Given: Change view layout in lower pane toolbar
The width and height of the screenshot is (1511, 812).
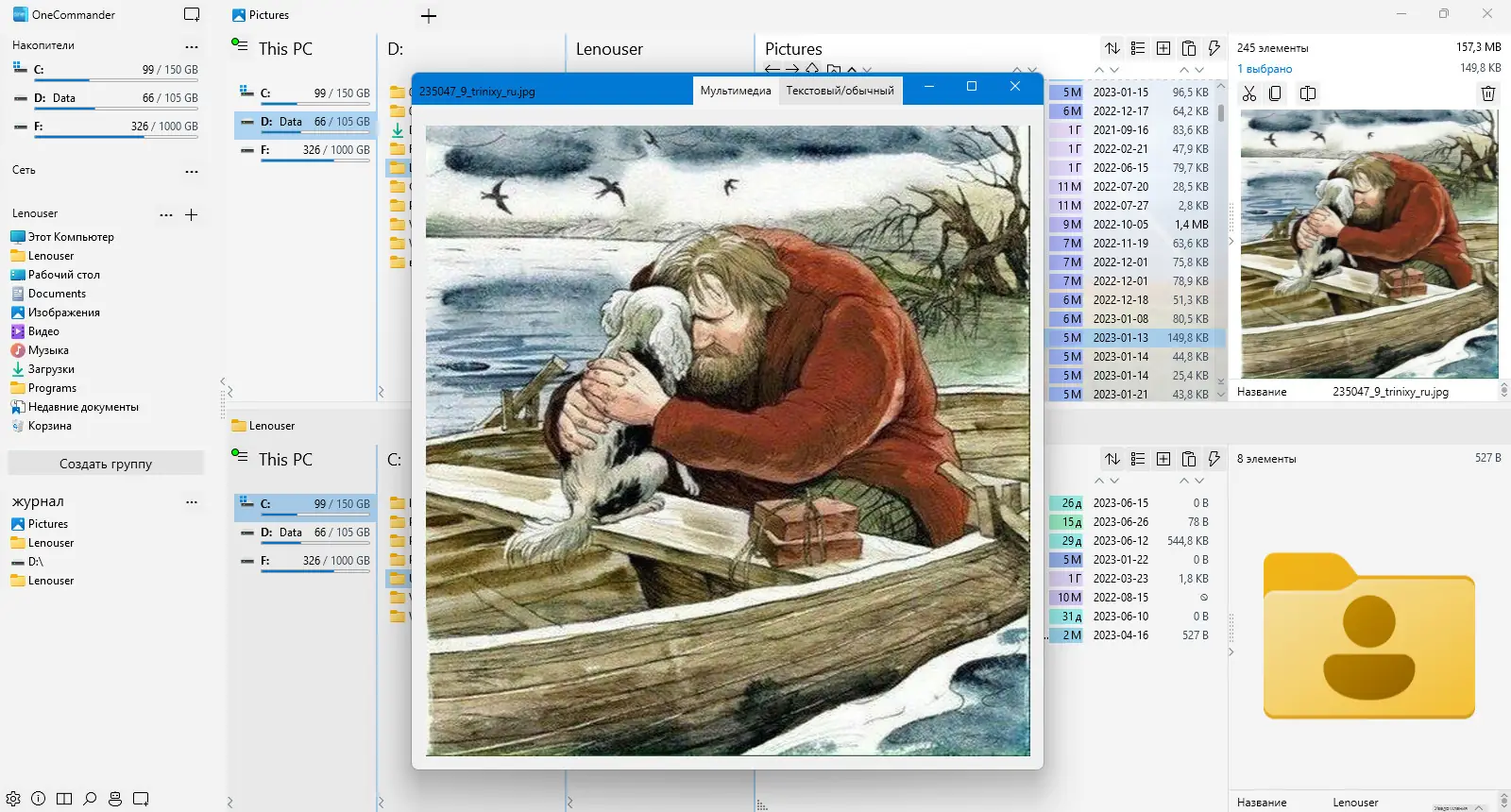Looking at the screenshot, I should tap(1138, 459).
